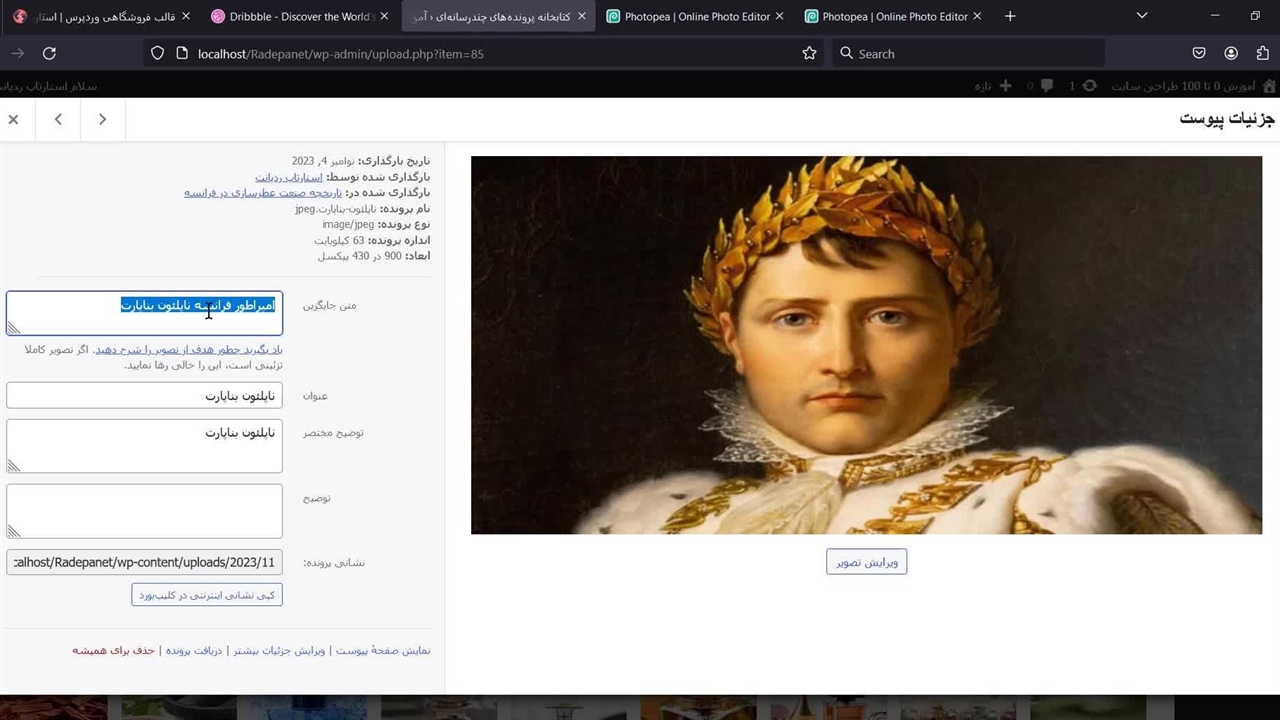Open the Firefox account icon
This screenshot has height=720, width=1280.
tap(1231, 53)
